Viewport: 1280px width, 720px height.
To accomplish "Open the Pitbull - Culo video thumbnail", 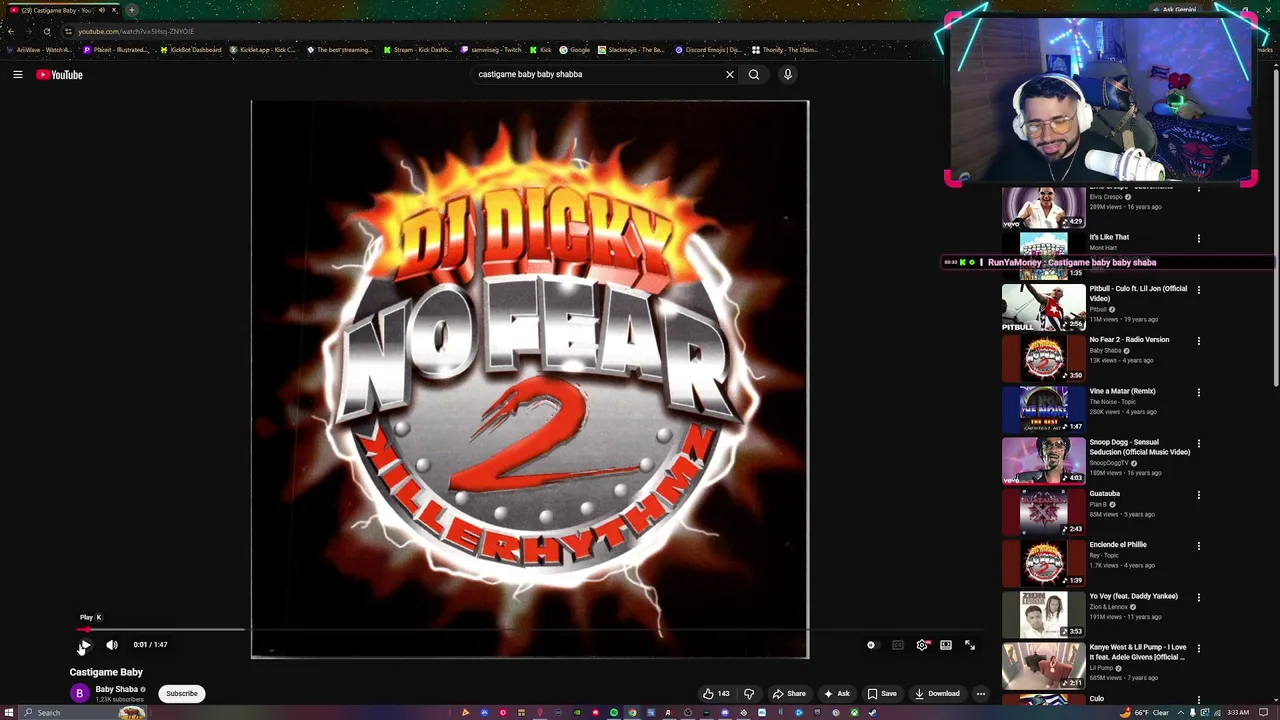I will [x=1043, y=307].
